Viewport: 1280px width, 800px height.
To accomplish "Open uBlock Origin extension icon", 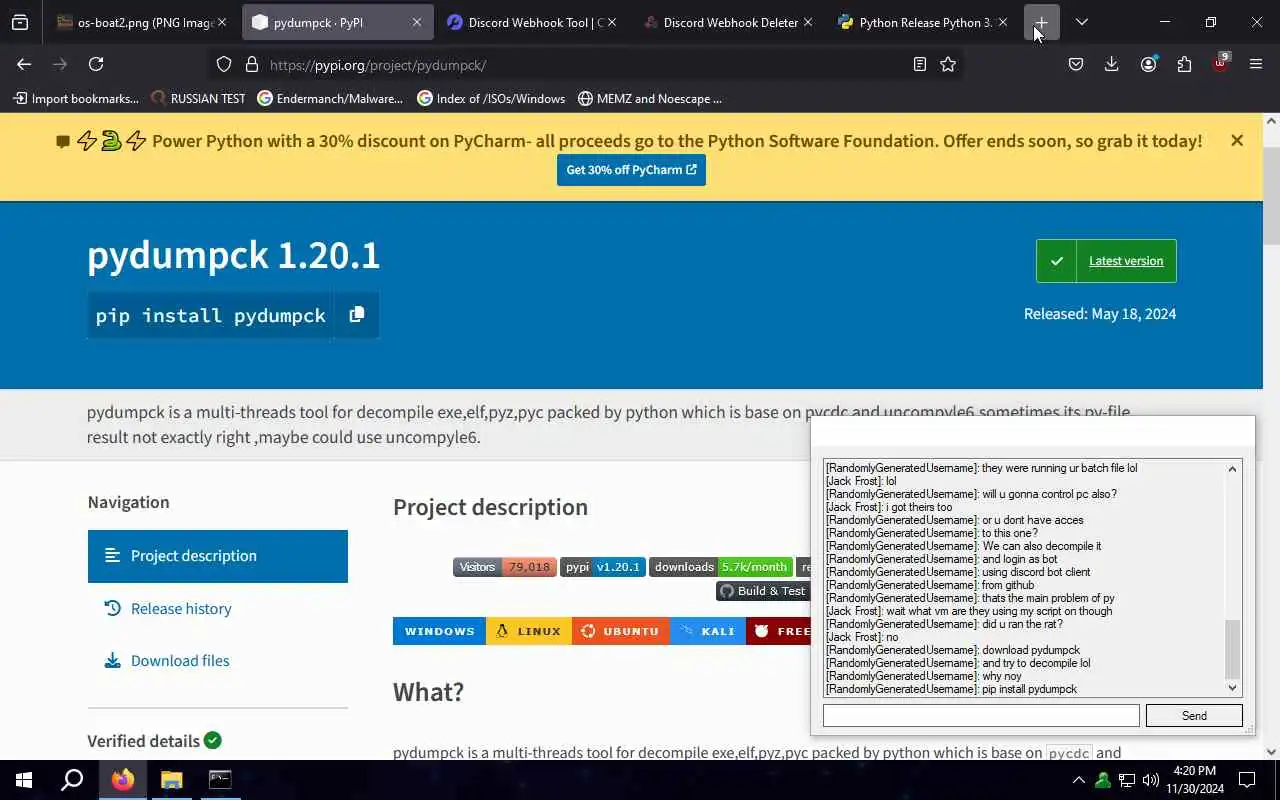I will tap(1220, 64).
